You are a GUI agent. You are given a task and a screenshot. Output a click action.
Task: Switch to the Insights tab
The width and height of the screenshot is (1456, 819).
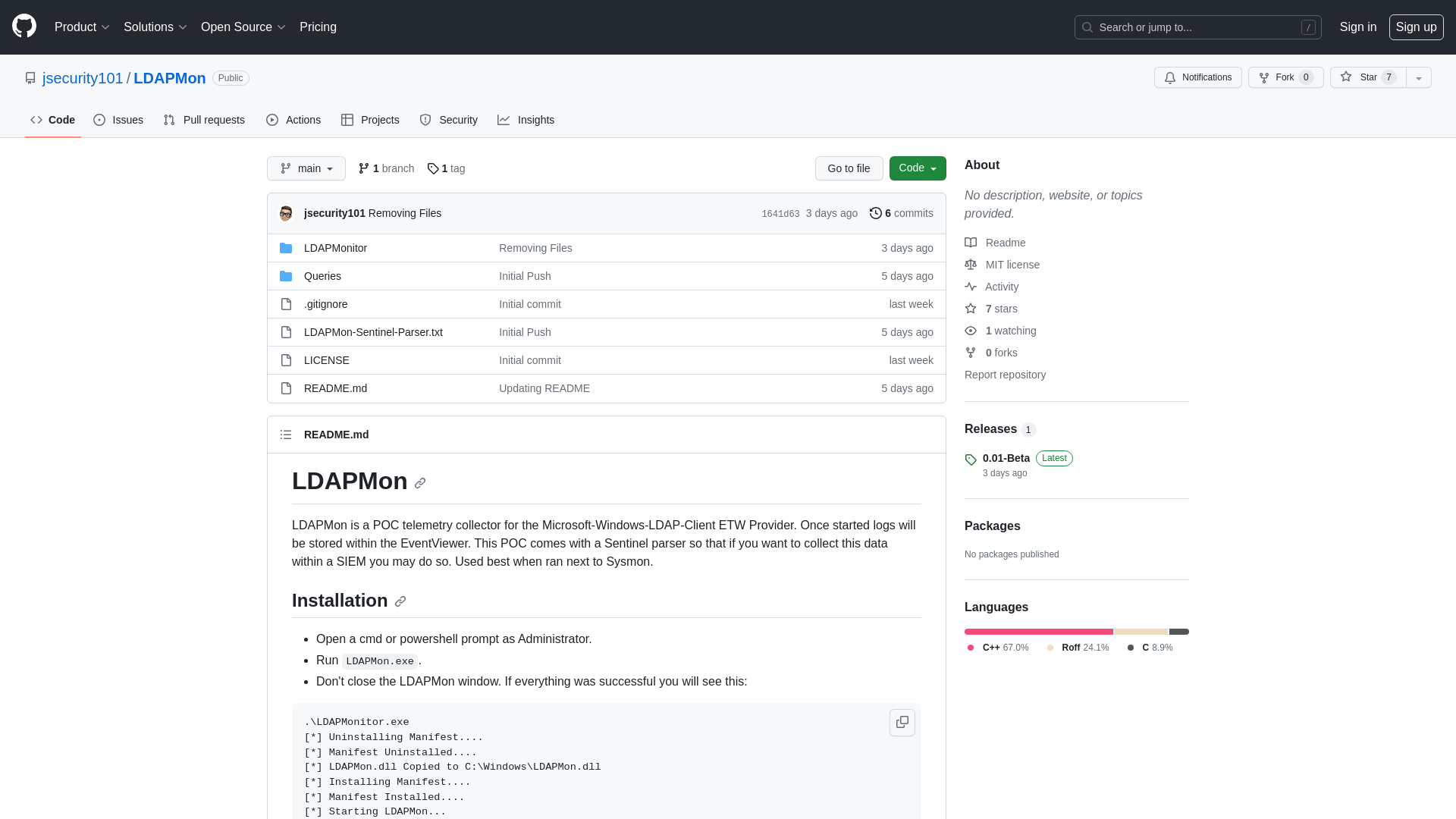pos(526,120)
